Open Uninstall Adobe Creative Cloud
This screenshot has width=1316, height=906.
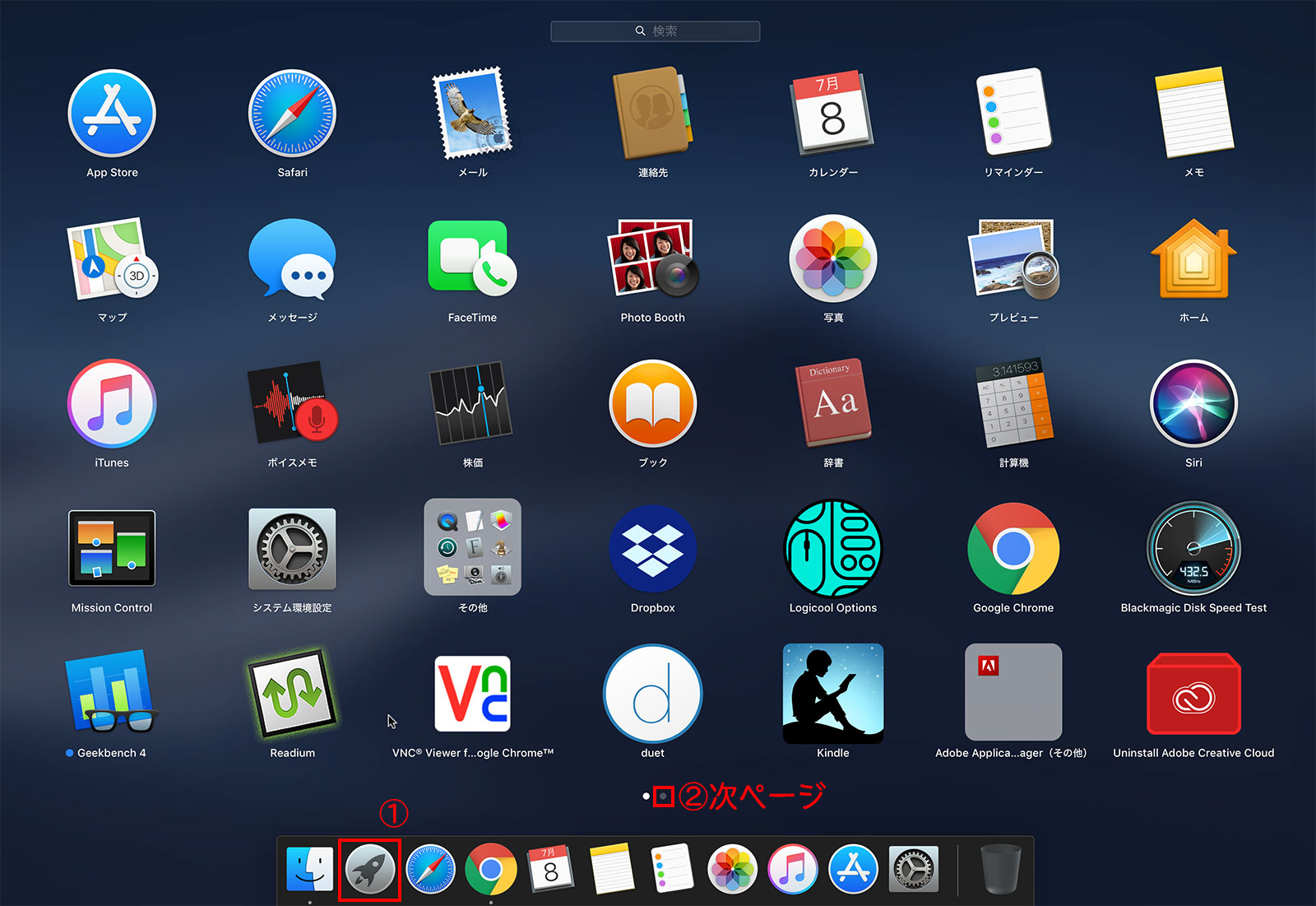[x=1193, y=693]
